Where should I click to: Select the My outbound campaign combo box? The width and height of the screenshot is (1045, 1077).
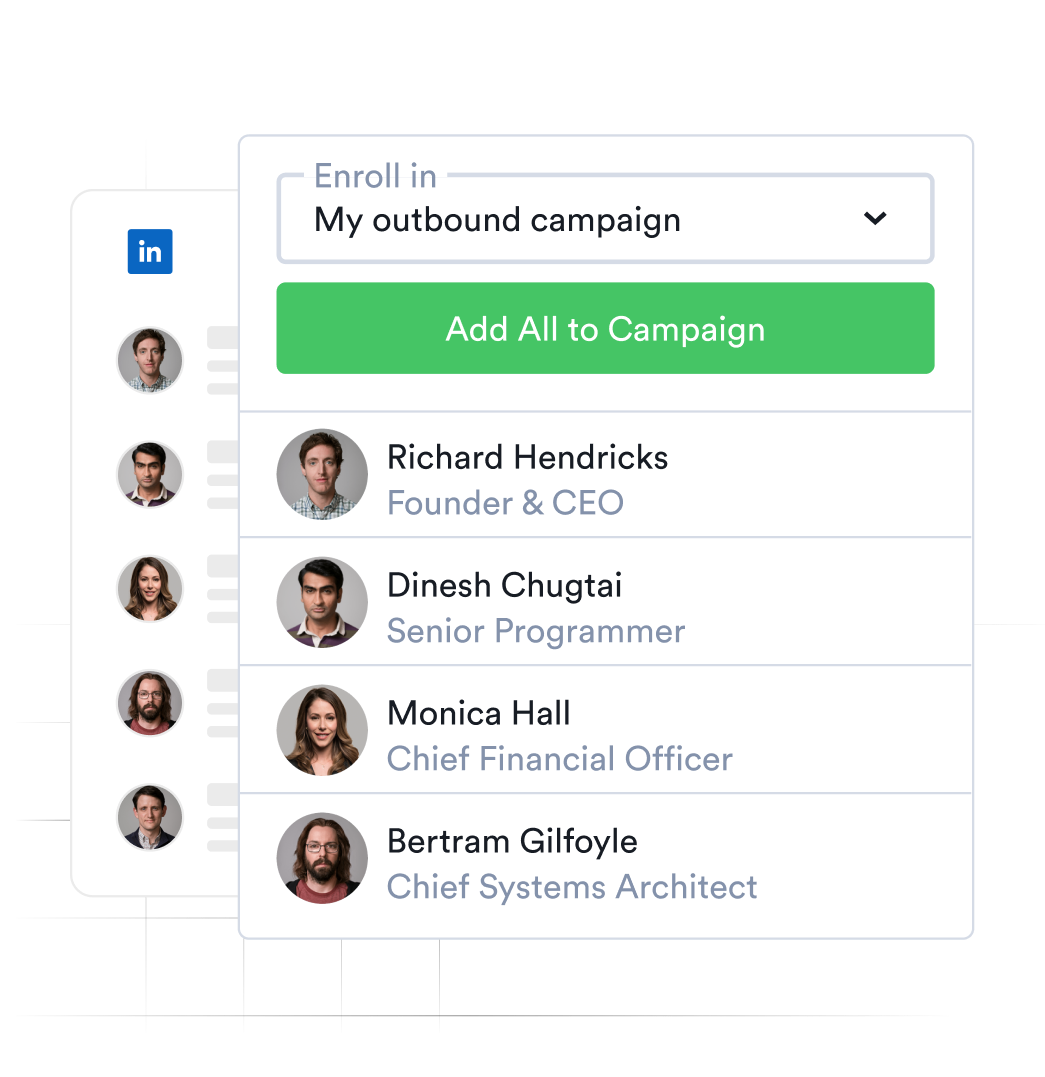(605, 218)
